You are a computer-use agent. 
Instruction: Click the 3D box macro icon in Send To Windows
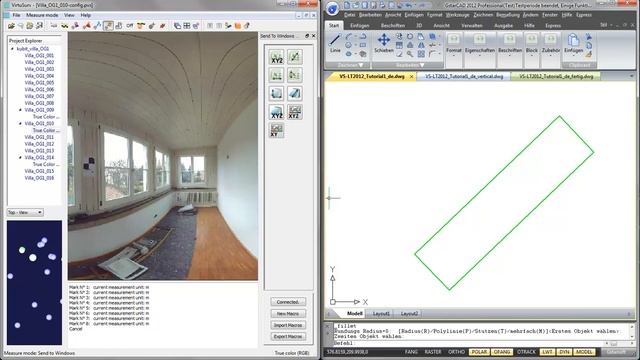[276, 93]
